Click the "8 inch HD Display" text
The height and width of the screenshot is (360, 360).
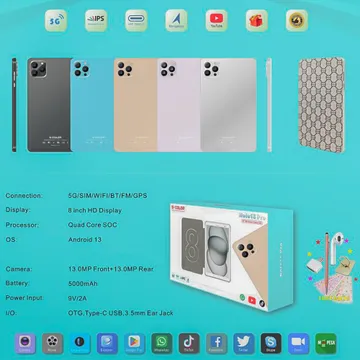pos(95,210)
